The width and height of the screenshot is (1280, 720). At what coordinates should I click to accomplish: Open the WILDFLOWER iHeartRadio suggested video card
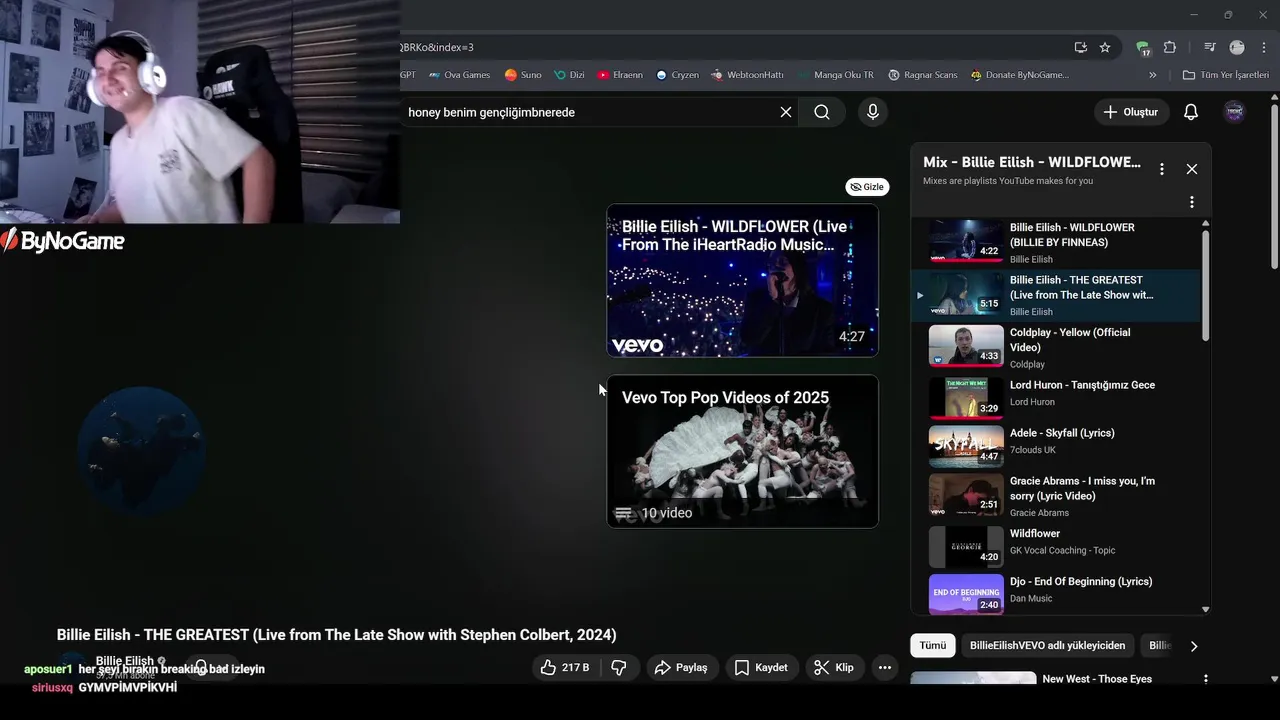tap(742, 280)
